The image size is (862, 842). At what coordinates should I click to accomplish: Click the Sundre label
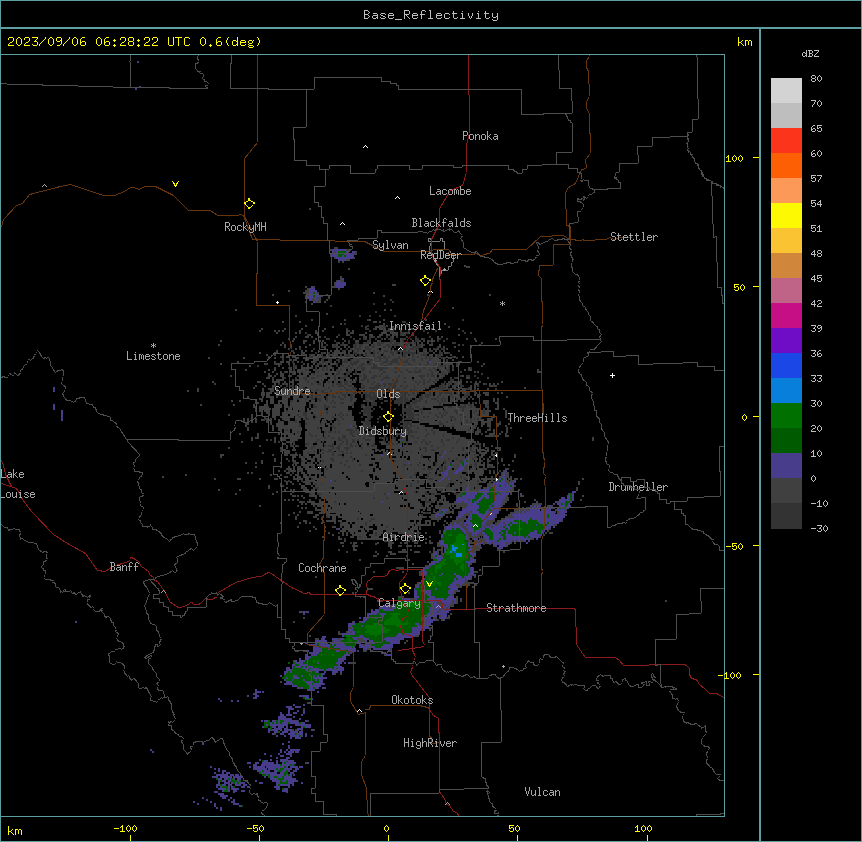(x=292, y=391)
